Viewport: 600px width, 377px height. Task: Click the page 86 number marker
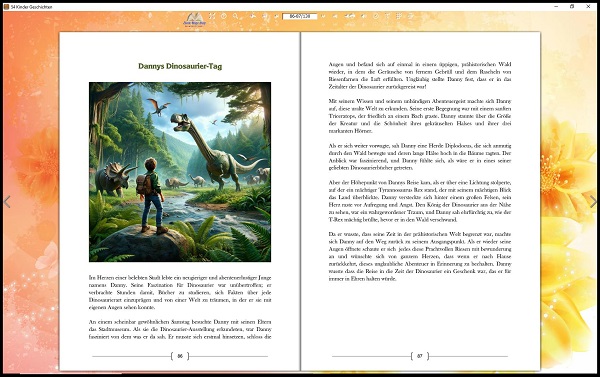[x=180, y=356]
